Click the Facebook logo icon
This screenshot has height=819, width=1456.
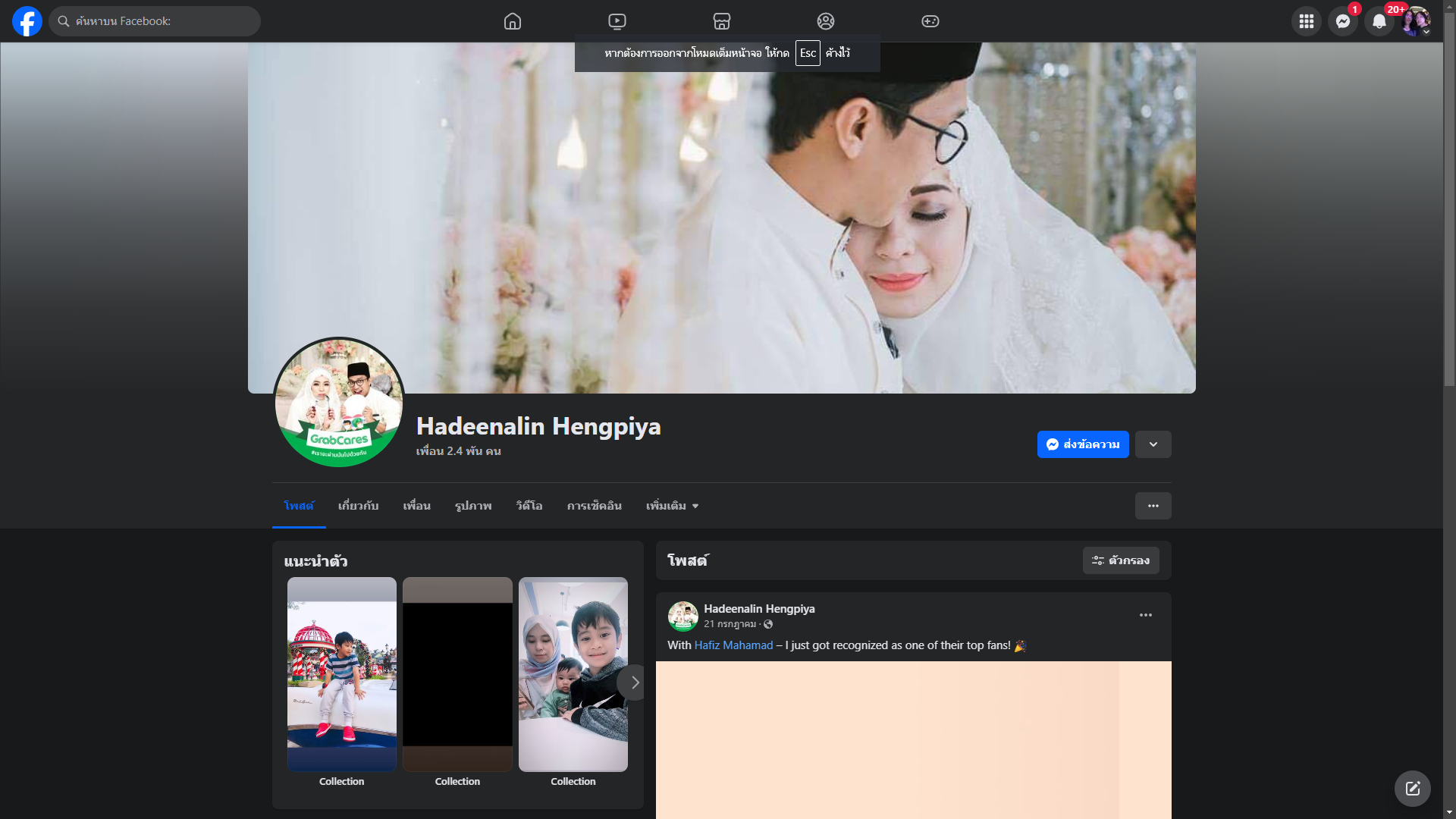[27, 21]
